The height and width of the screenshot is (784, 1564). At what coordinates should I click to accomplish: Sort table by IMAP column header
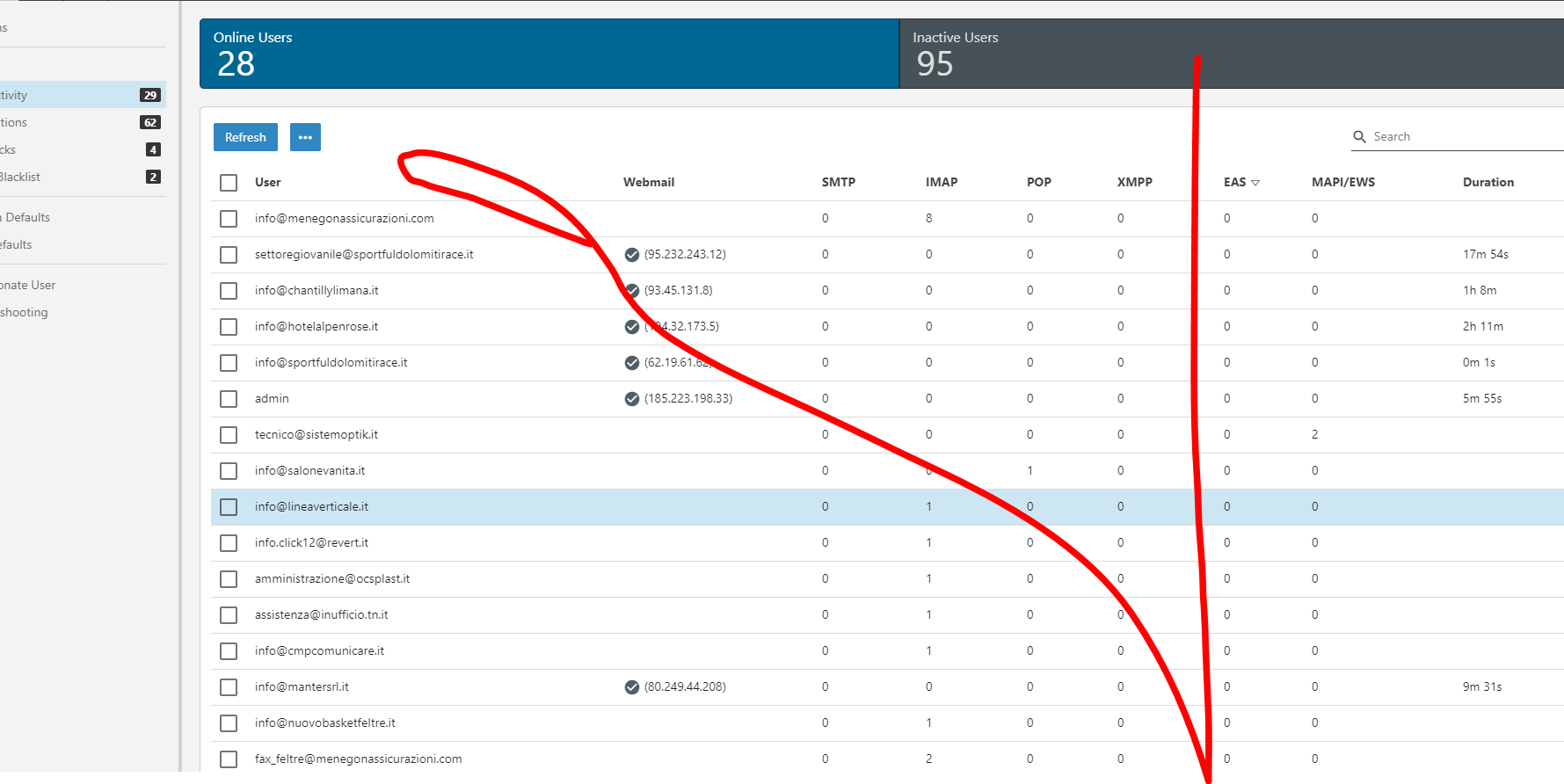(941, 182)
